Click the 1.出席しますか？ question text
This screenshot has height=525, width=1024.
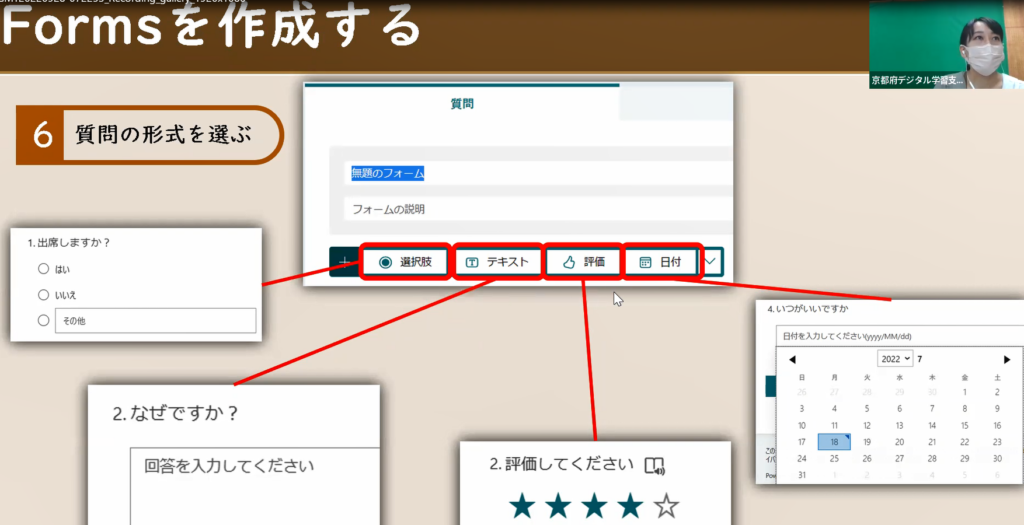[69, 242]
